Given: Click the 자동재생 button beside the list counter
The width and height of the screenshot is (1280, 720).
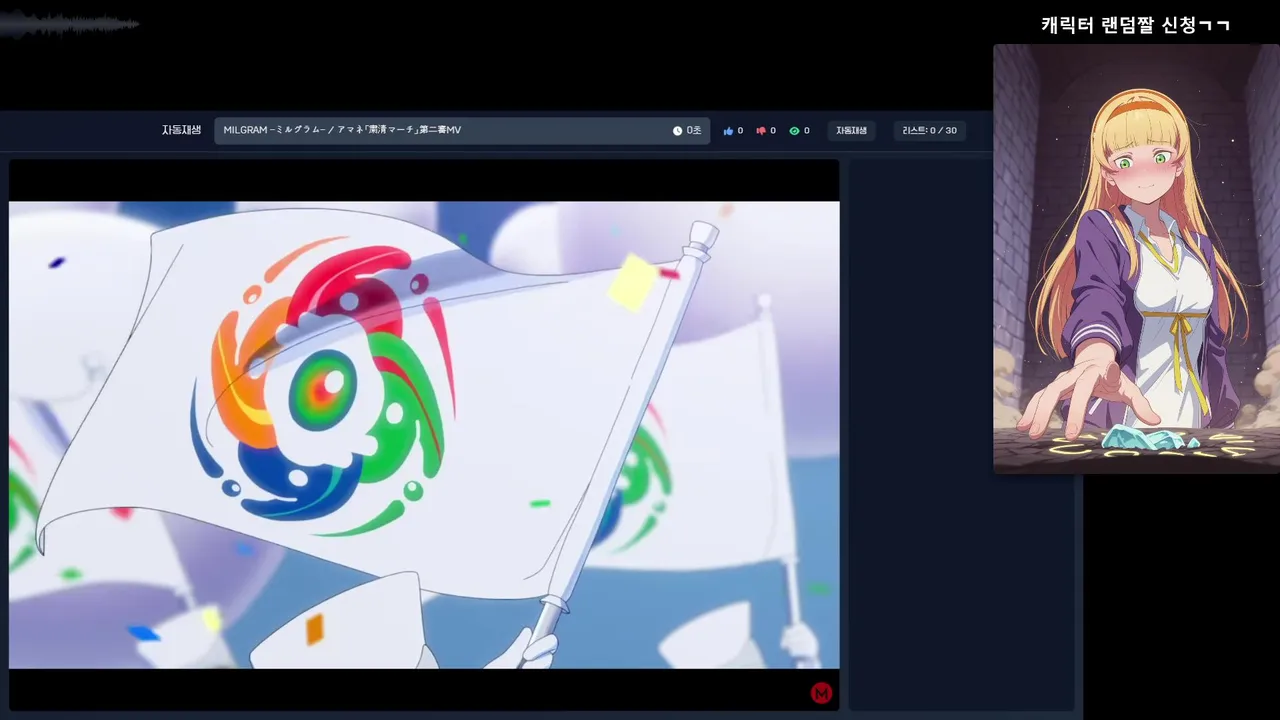Looking at the screenshot, I should 851,131.
